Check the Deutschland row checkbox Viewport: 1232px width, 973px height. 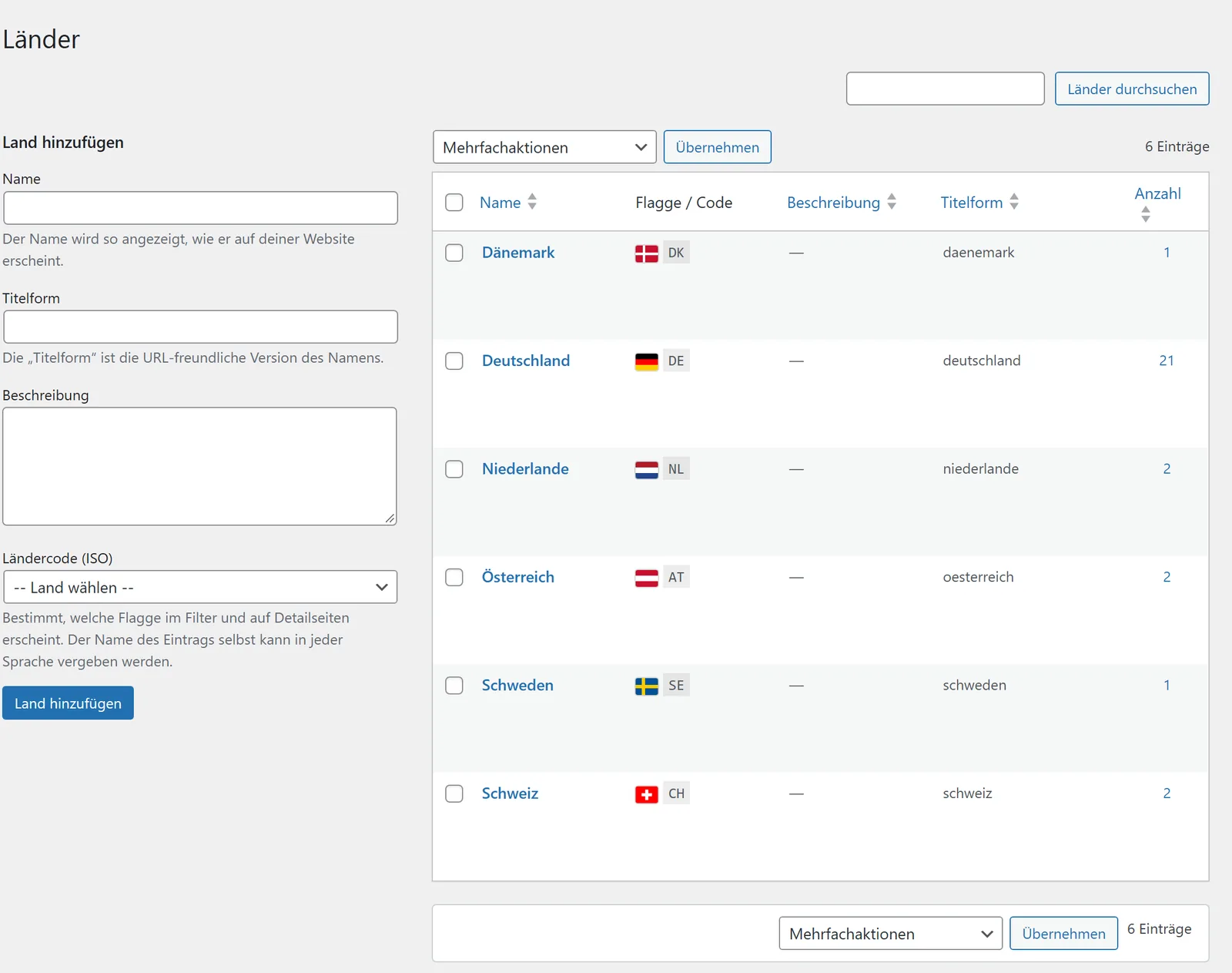454,361
